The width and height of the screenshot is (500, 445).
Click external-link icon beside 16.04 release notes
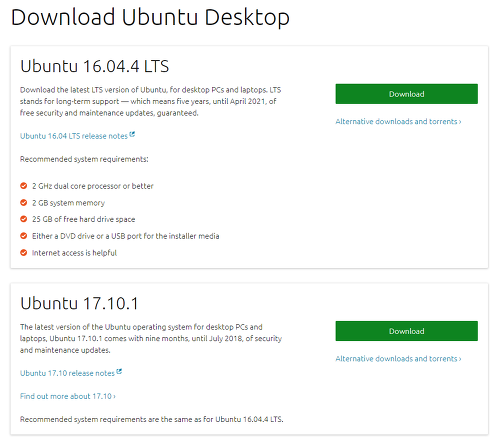point(132,134)
